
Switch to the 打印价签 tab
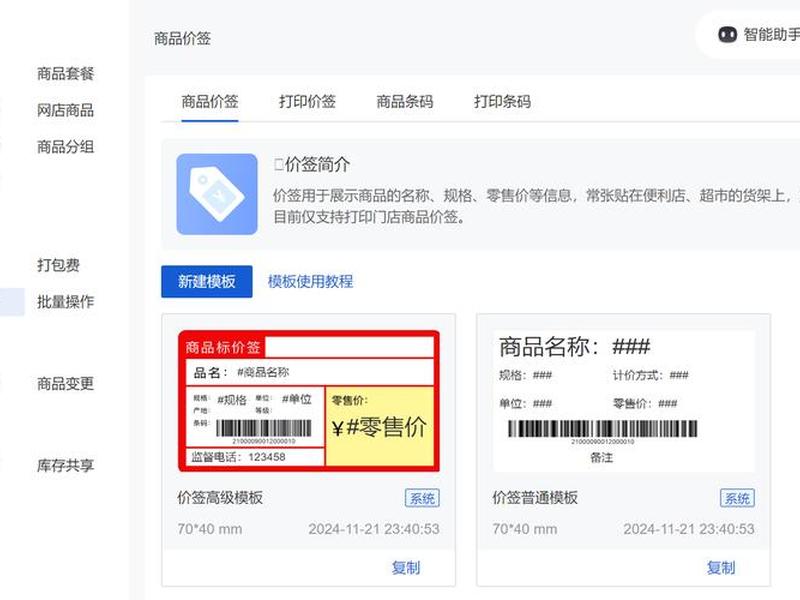point(307,102)
